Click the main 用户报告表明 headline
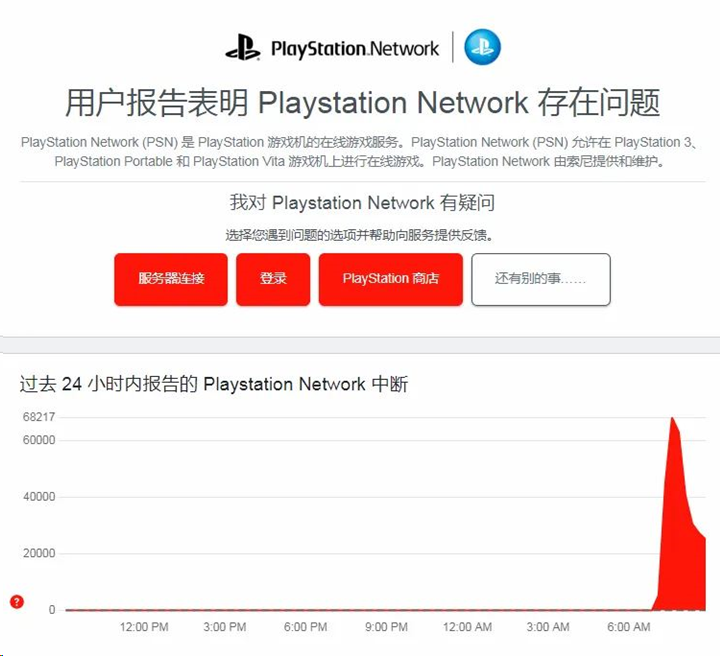The height and width of the screenshot is (656, 720). (x=360, y=102)
